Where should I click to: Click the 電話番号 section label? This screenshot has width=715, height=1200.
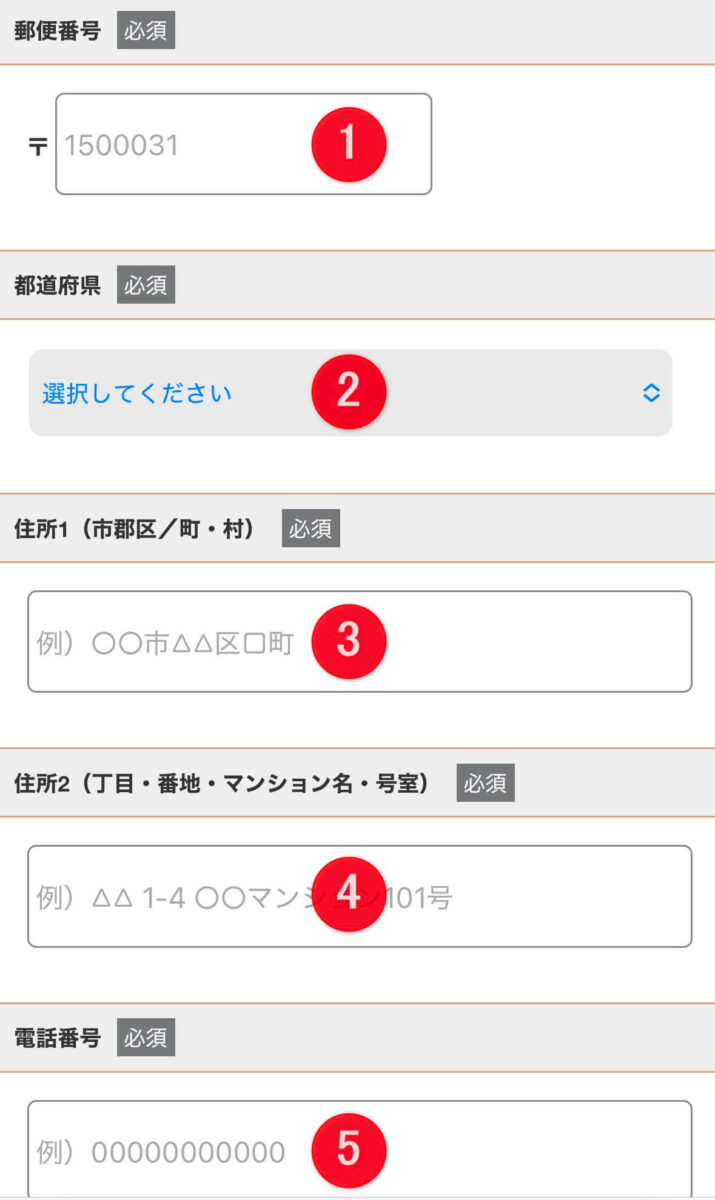click(57, 1038)
